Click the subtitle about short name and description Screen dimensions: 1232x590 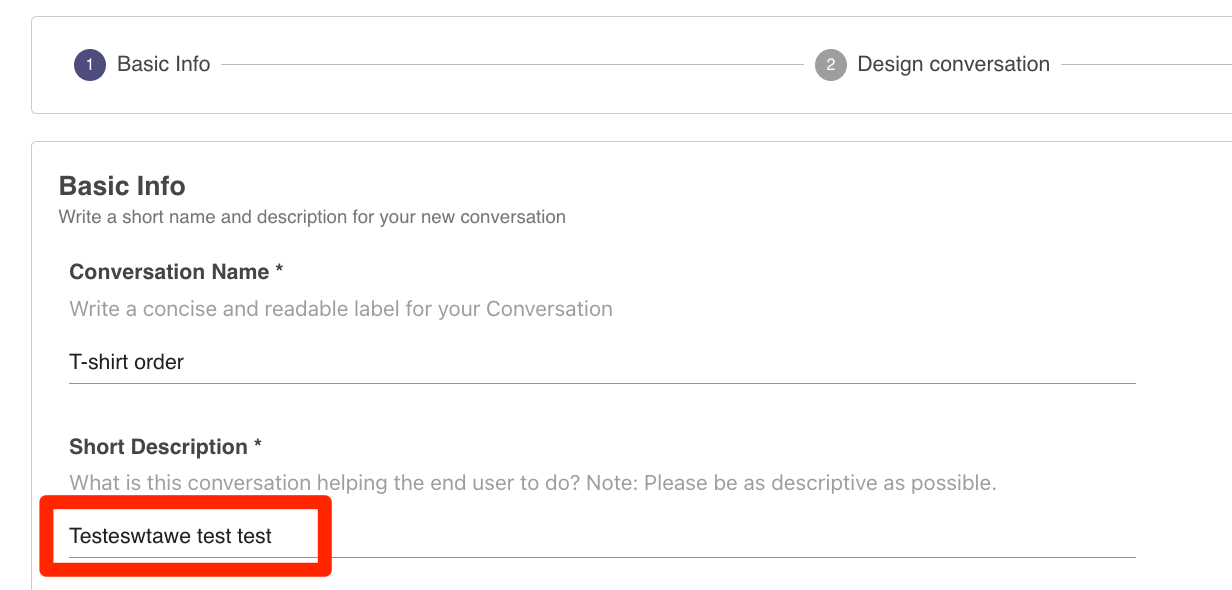(x=312, y=217)
